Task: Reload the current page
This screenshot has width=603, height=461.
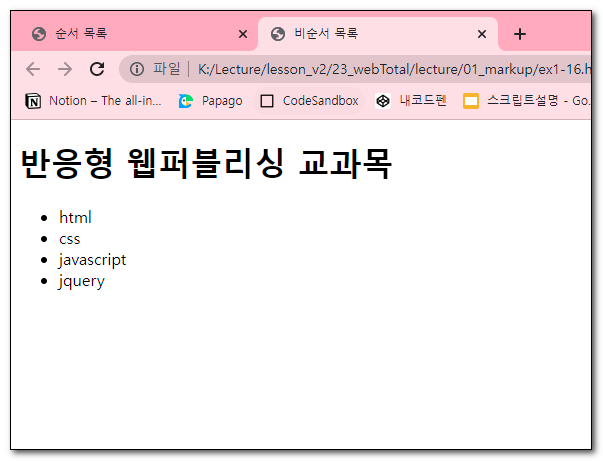Action: click(97, 69)
